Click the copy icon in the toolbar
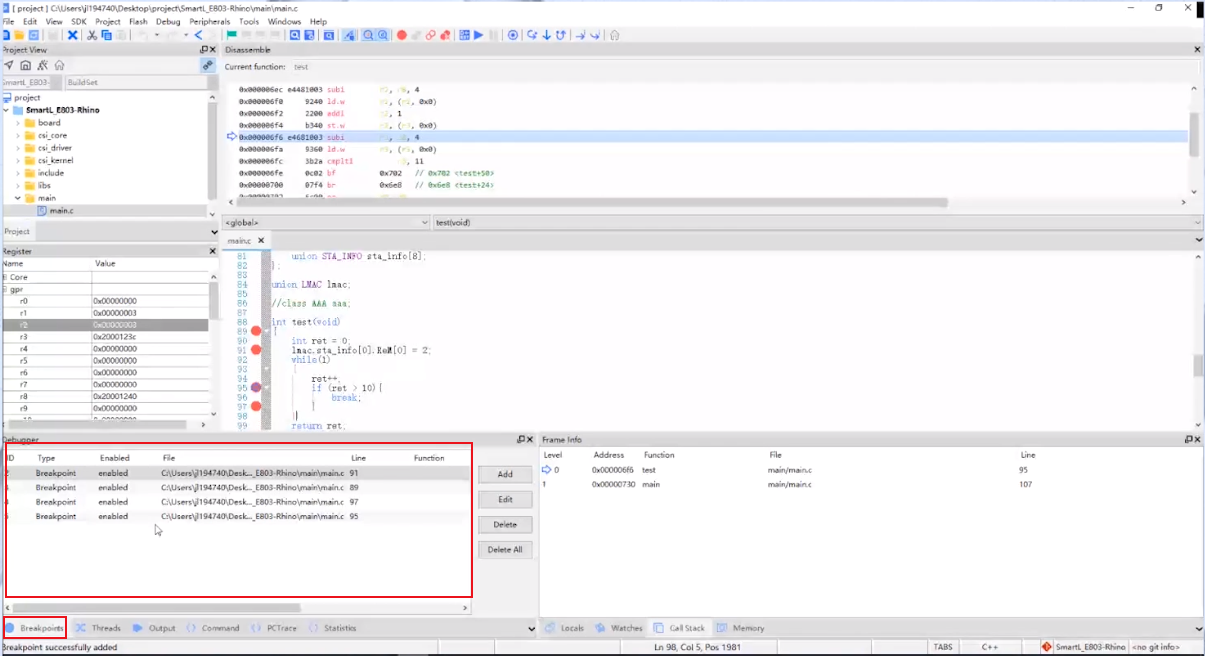1205x656 pixels. click(106, 35)
